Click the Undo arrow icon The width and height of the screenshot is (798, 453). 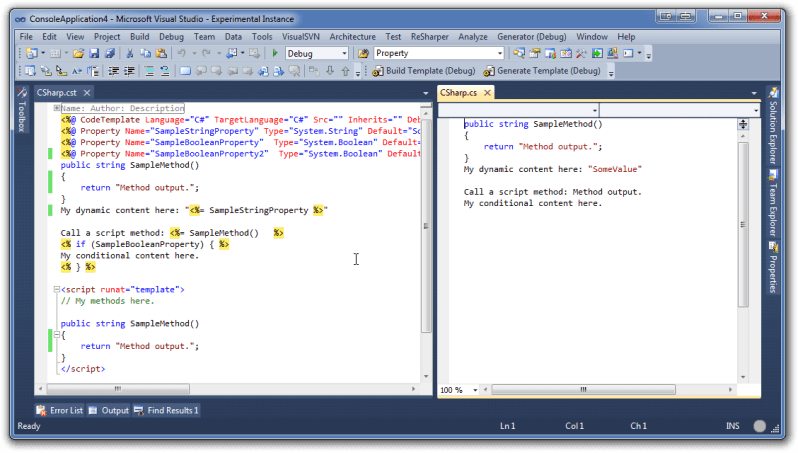coord(182,53)
